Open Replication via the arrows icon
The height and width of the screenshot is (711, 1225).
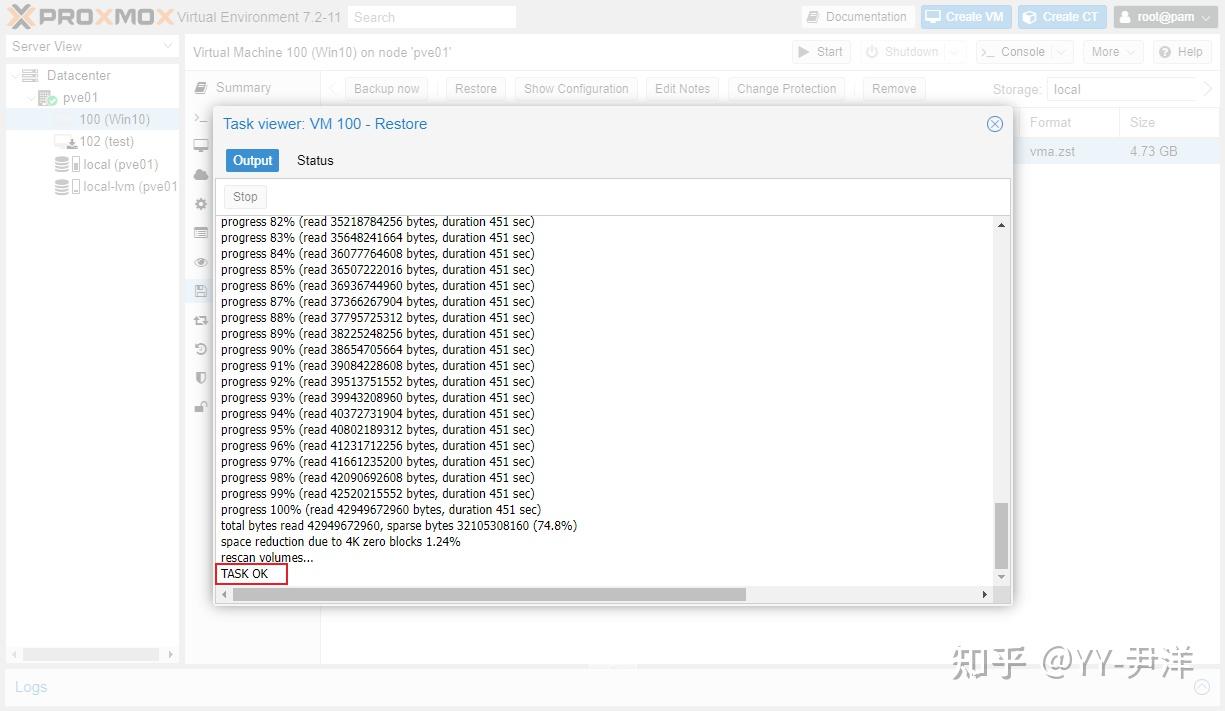point(200,319)
